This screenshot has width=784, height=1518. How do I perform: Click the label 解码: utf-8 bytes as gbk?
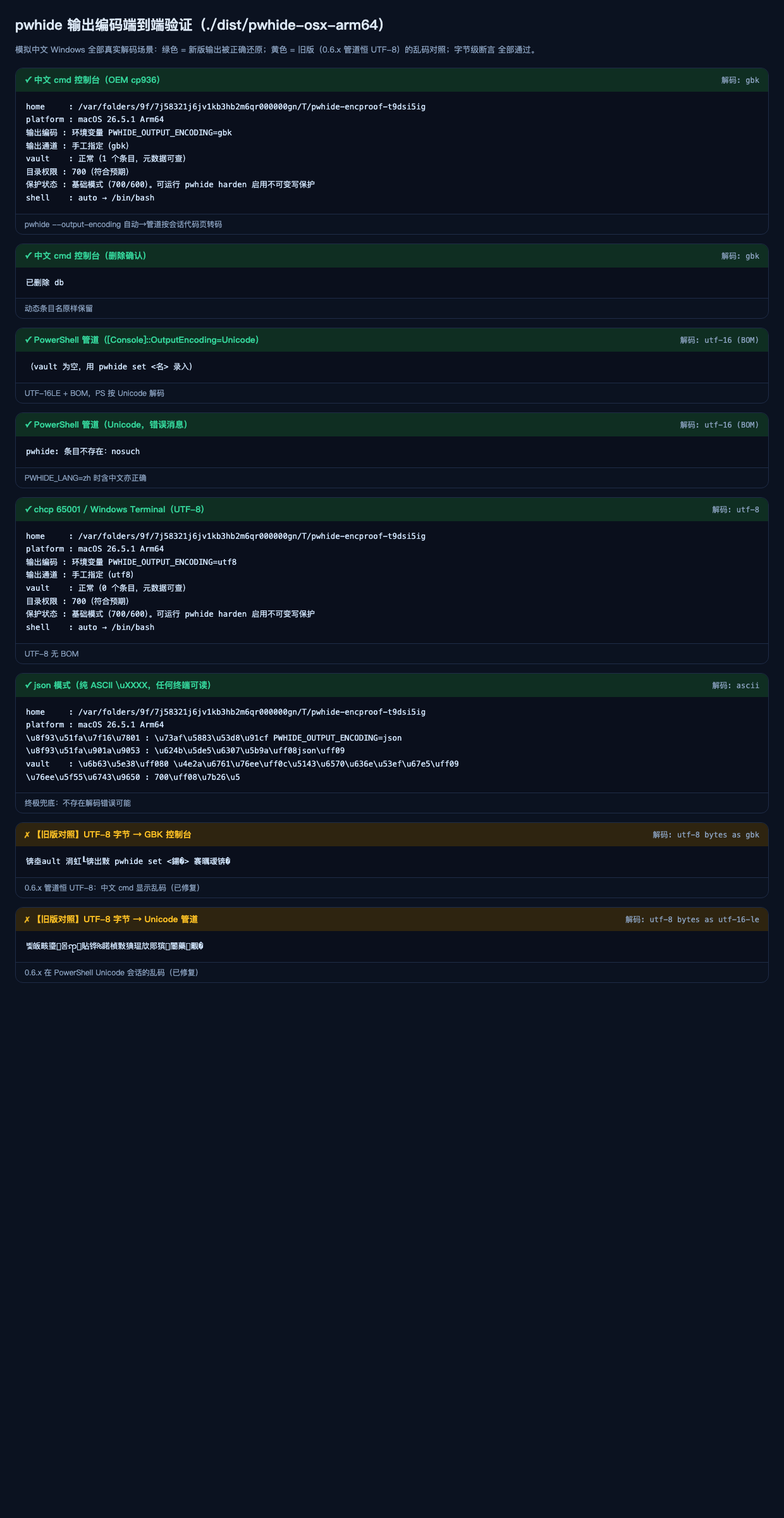tap(706, 834)
